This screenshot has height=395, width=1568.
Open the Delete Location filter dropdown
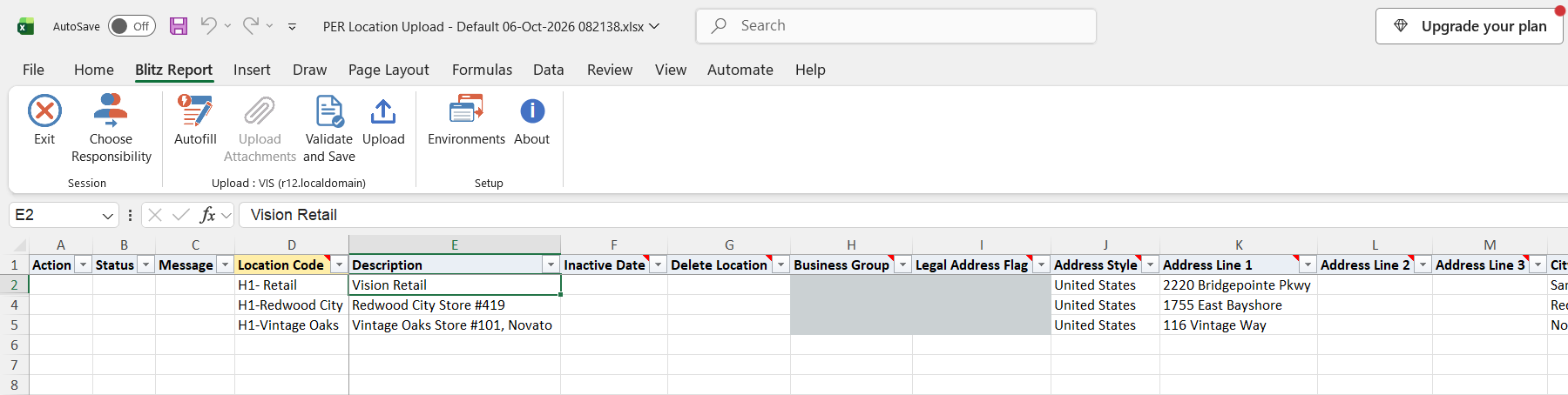point(781,264)
